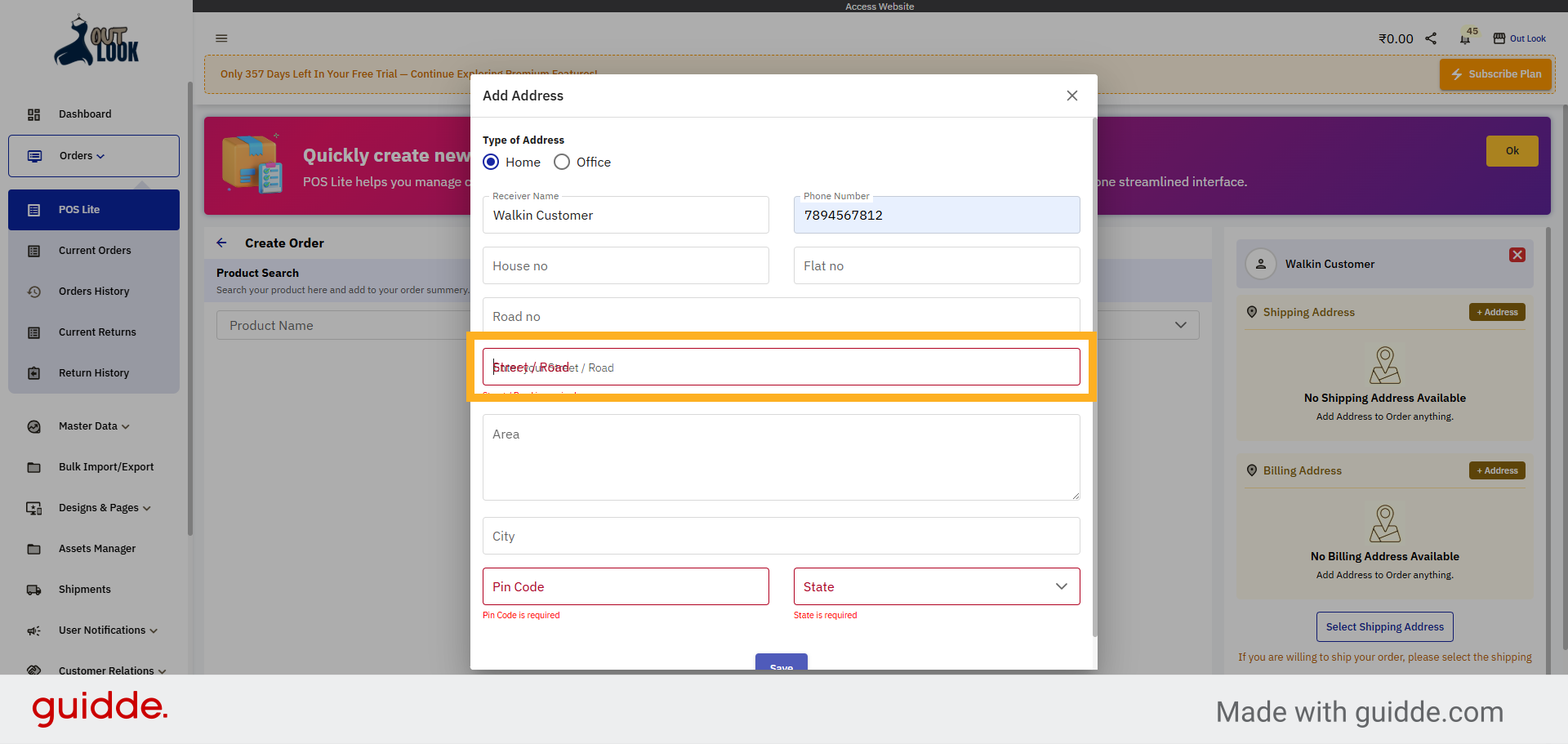The height and width of the screenshot is (744, 1568).
Task: Click the dialog's vertical scrollbar
Action: [1094, 376]
